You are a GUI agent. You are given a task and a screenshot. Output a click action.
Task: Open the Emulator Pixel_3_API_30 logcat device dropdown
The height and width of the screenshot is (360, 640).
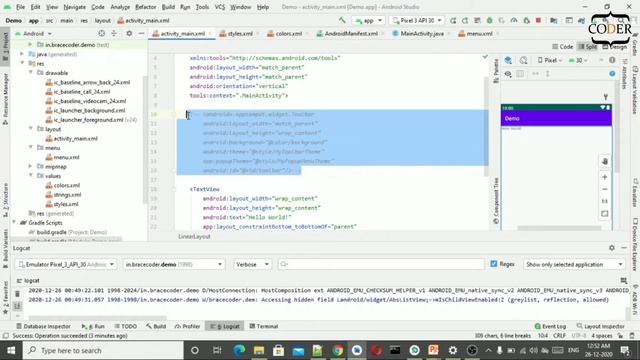(x=66, y=264)
